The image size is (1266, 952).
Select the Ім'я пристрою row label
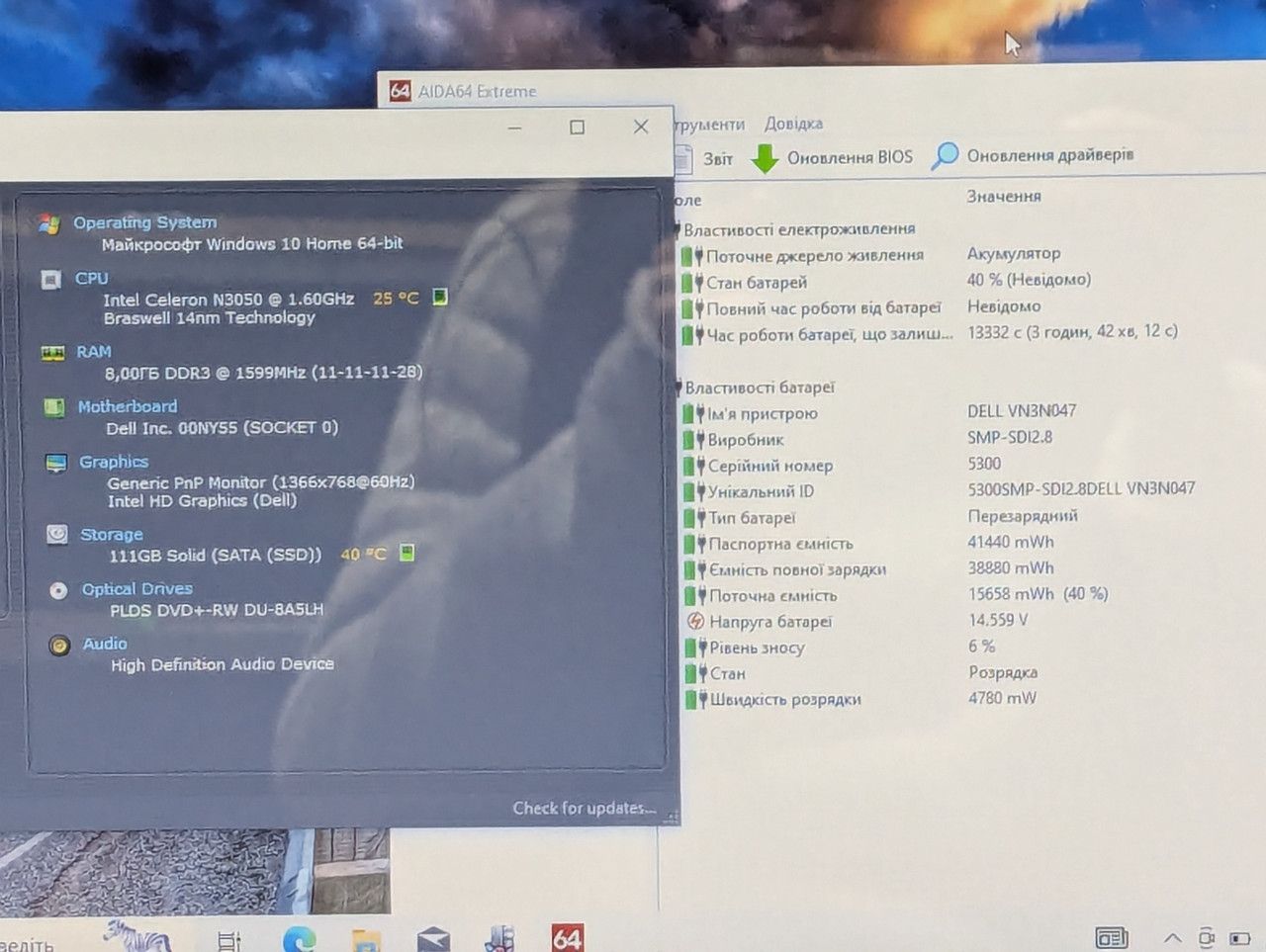(x=763, y=414)
